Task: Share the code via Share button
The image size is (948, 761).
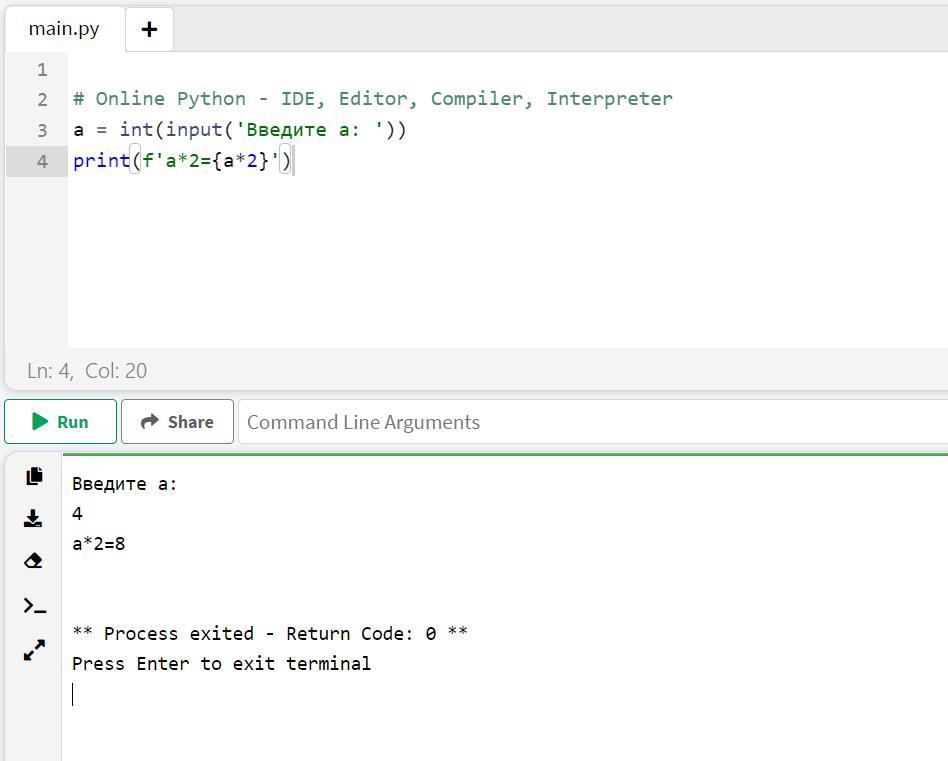Action: [177, 421]
